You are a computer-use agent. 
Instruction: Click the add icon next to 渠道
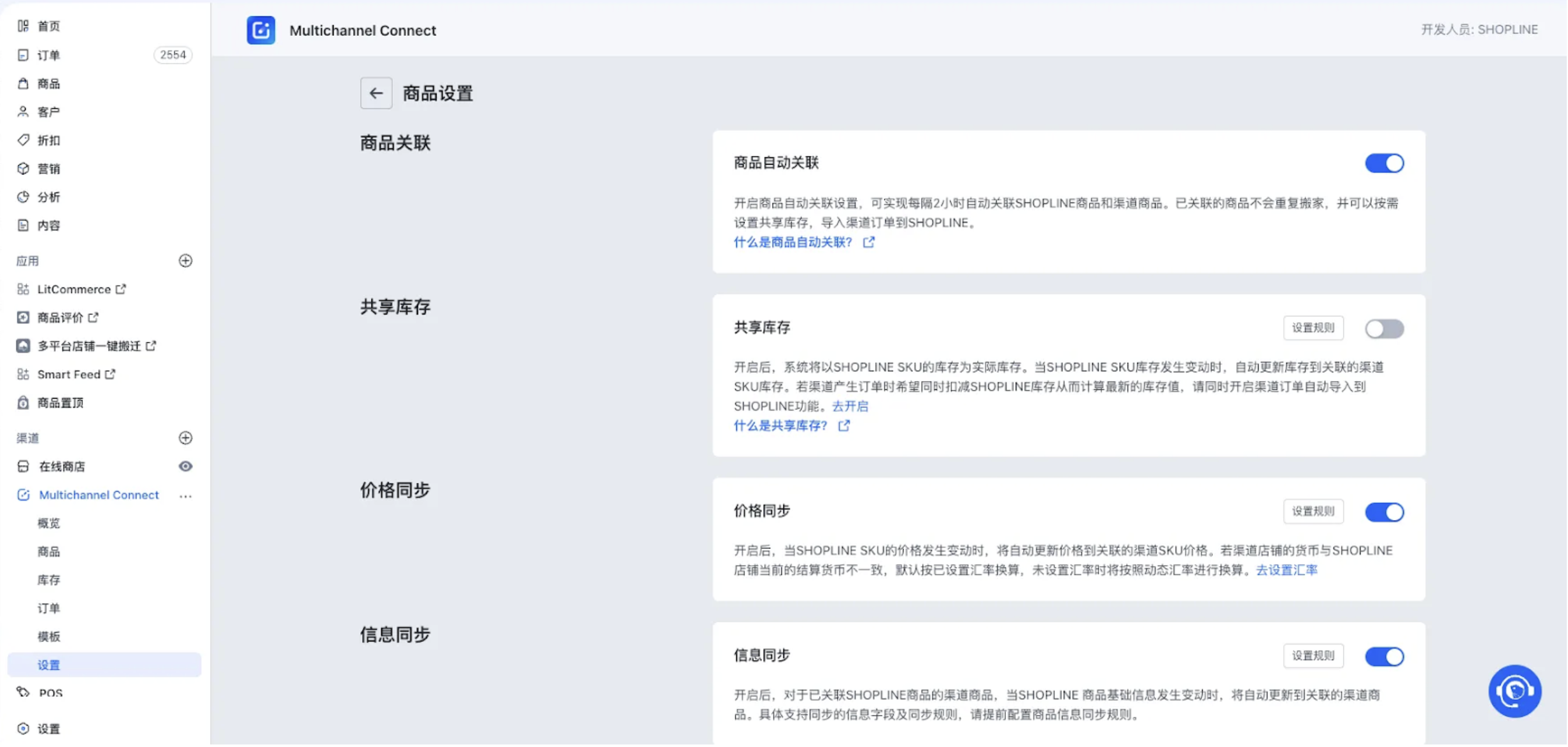(185, 438)
